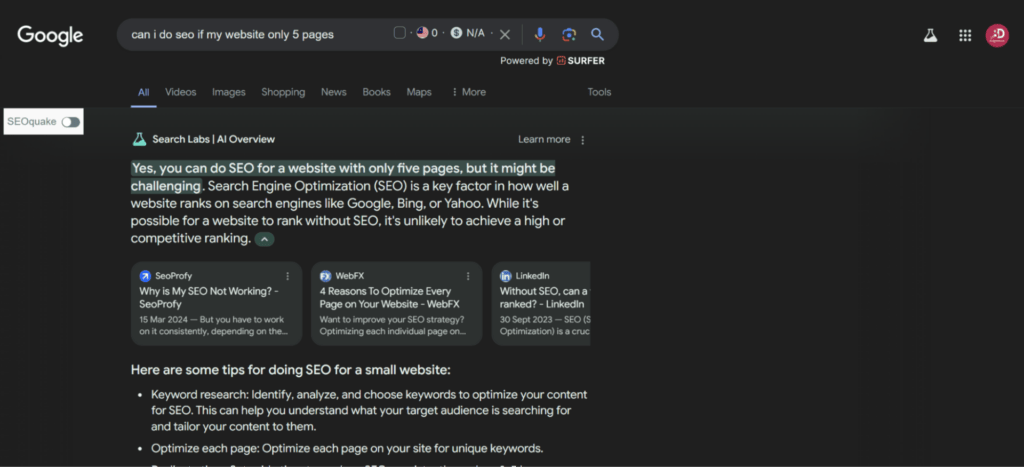Viewport: 1024px width, 467px height.
Task: Open the Search Labs flask icon
Action: [x=930, y=36]
